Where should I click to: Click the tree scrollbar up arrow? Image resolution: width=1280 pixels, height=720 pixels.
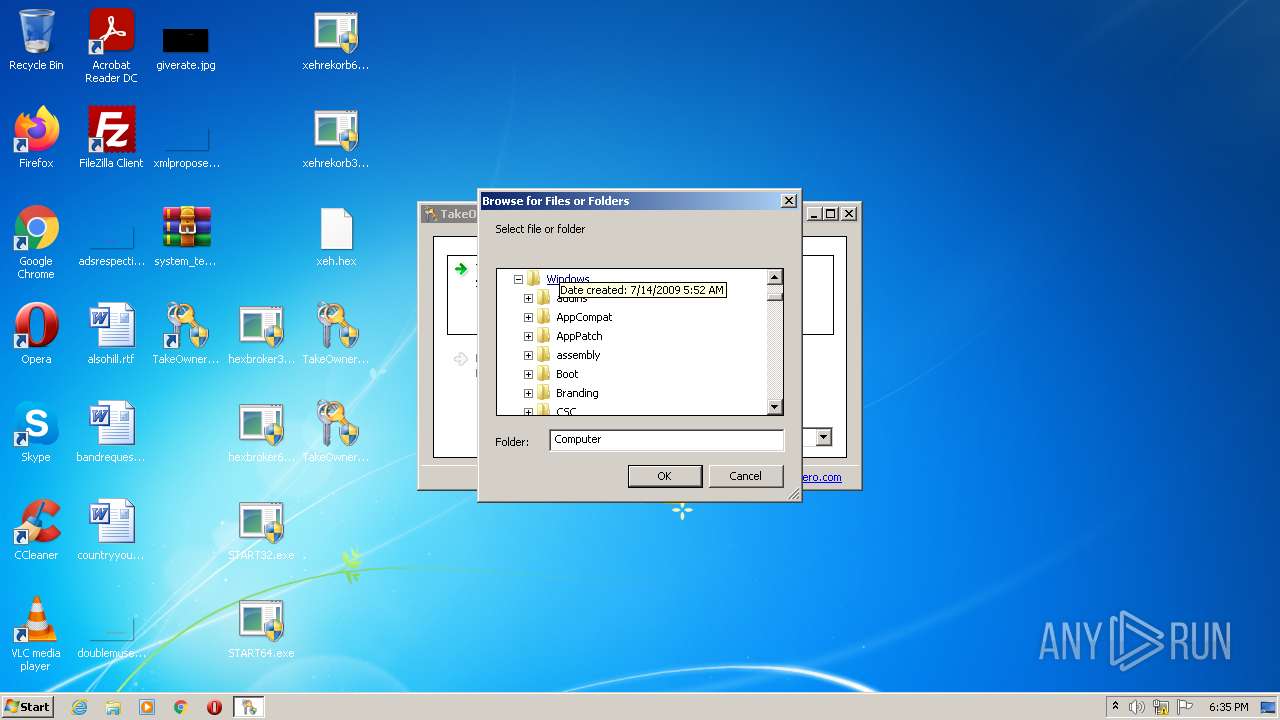pyautogui.click(x=774, y=277)
